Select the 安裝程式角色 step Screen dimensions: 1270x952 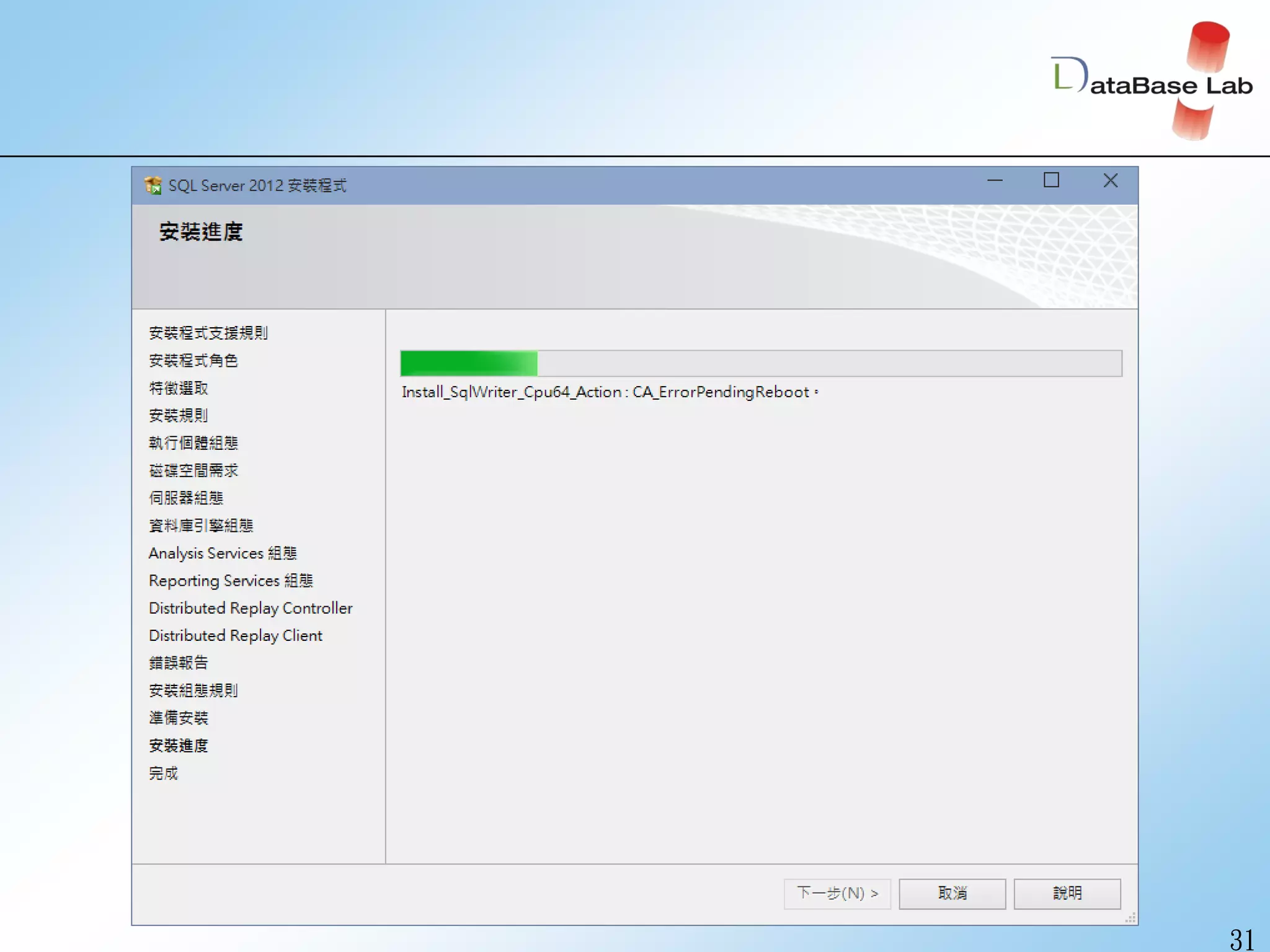pyautogui.click(x=193, y=361)
